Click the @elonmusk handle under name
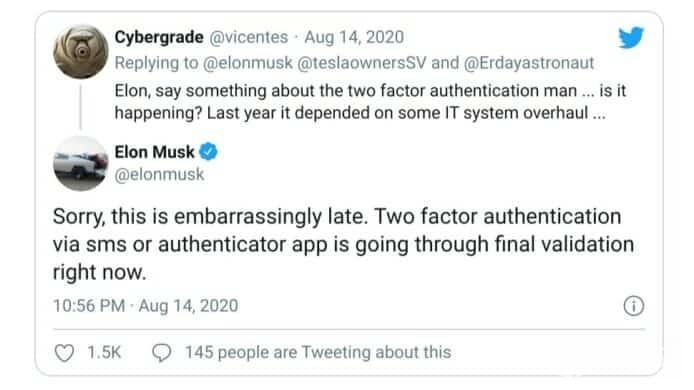694x390 pixels. click(x=159, y=174)
